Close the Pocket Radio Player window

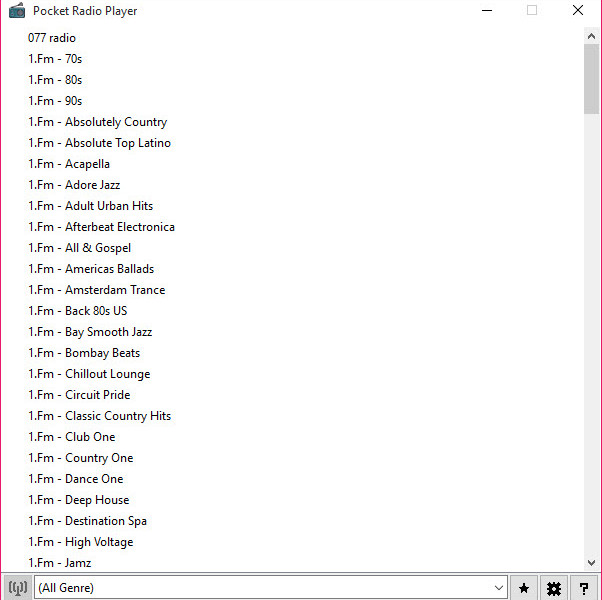click(x=577, y=11)
